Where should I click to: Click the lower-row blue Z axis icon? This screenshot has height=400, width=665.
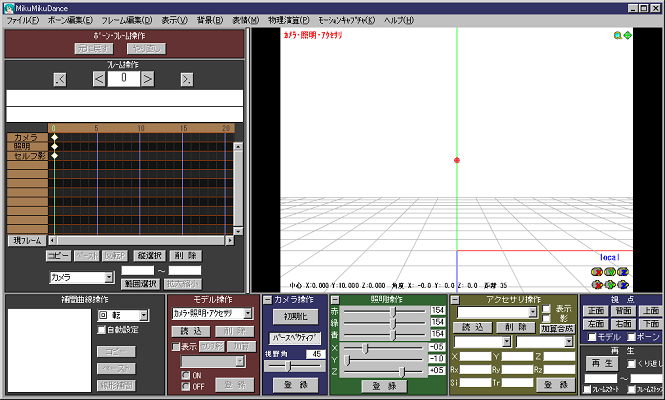click(623, 285)
